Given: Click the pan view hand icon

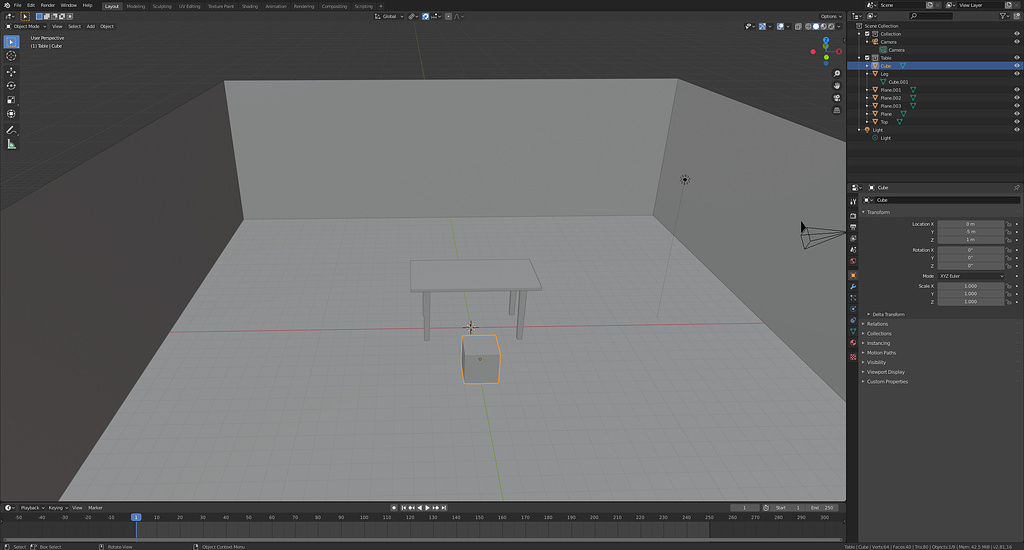Looking at the screenshot, I should click(837, 86).
